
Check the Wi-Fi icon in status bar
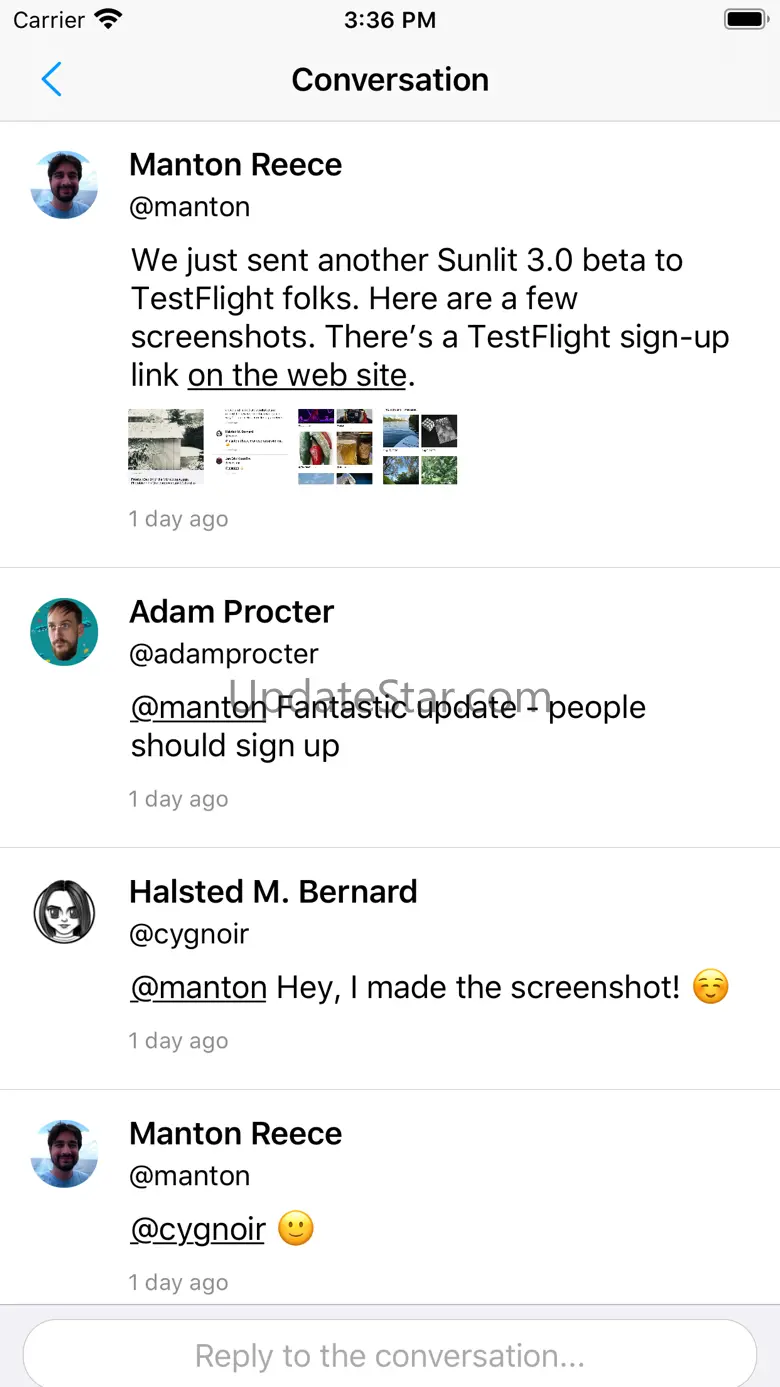pyautogui.click(x=107, y=19)
